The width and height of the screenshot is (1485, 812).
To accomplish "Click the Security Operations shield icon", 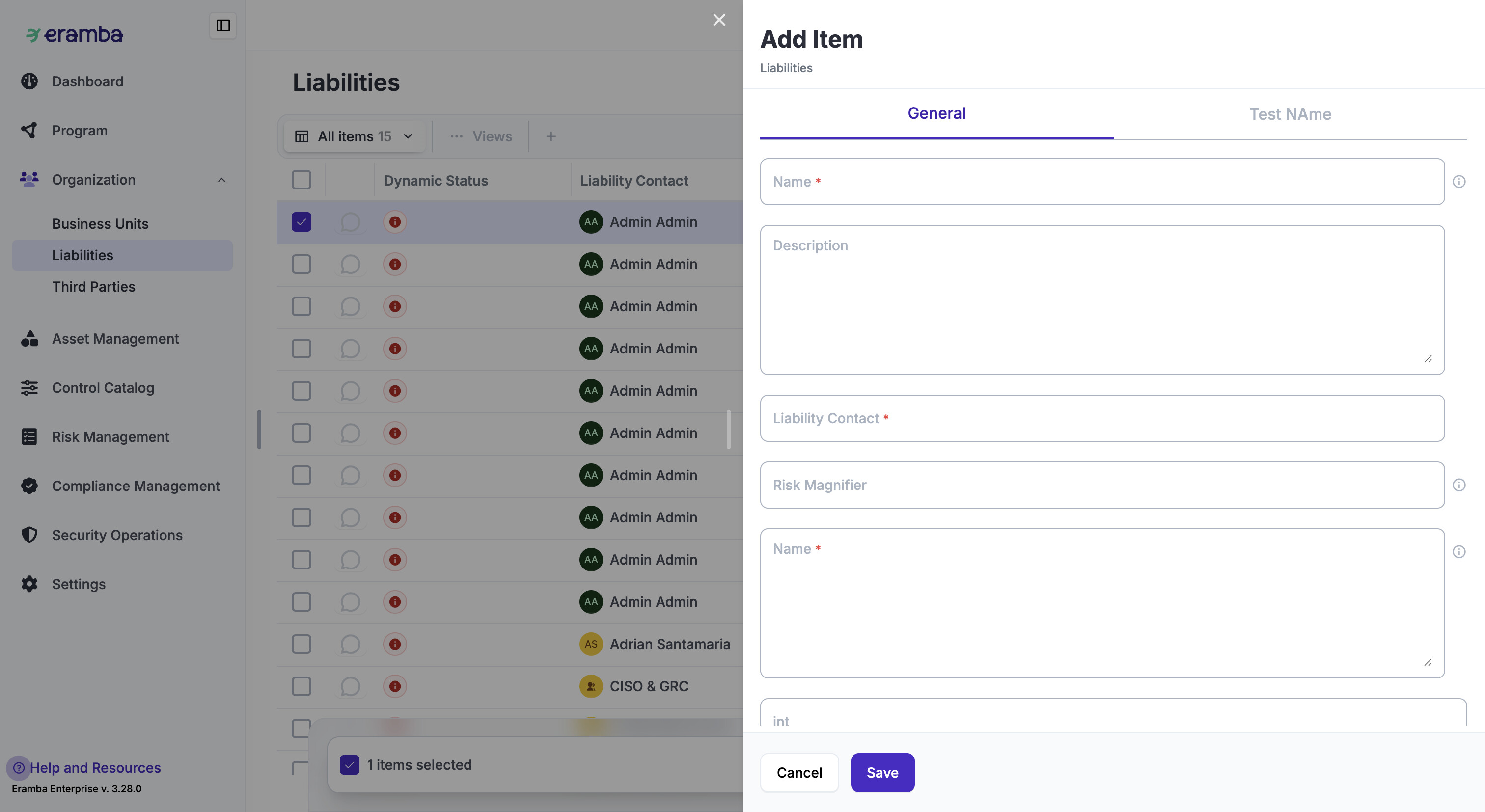I will point(29,535).
